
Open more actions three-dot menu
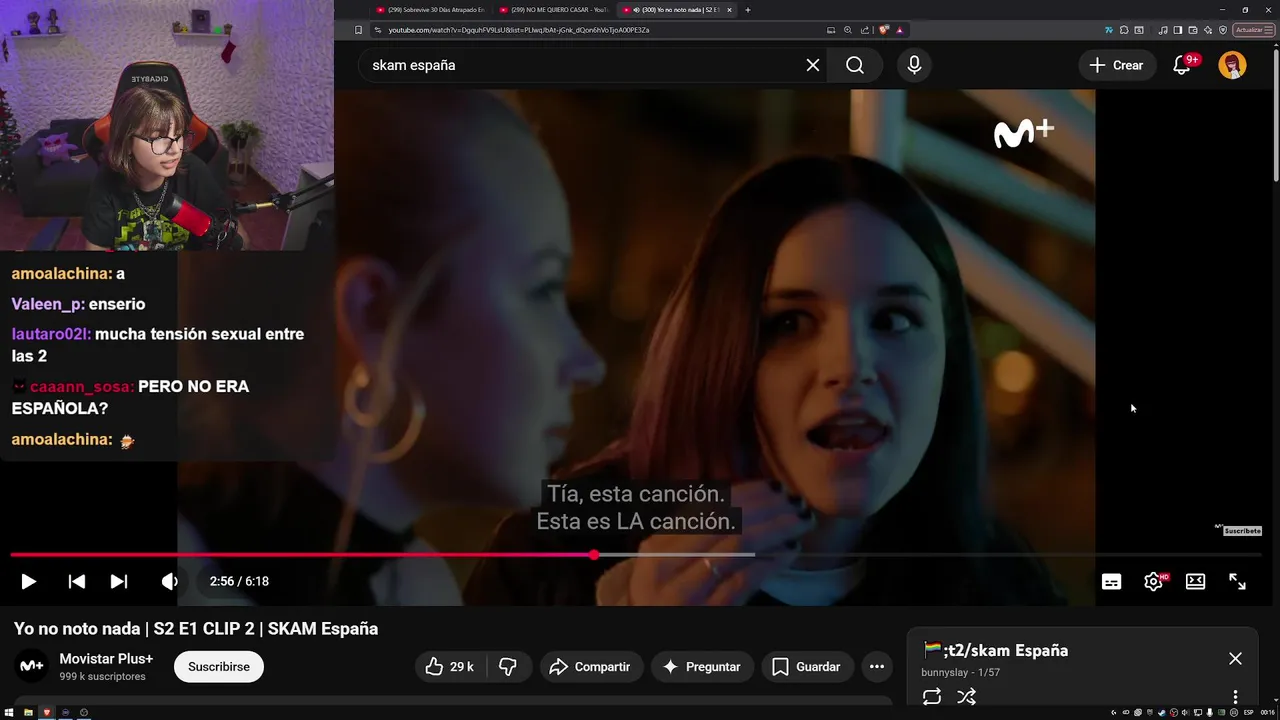click(x=877, y=667)
